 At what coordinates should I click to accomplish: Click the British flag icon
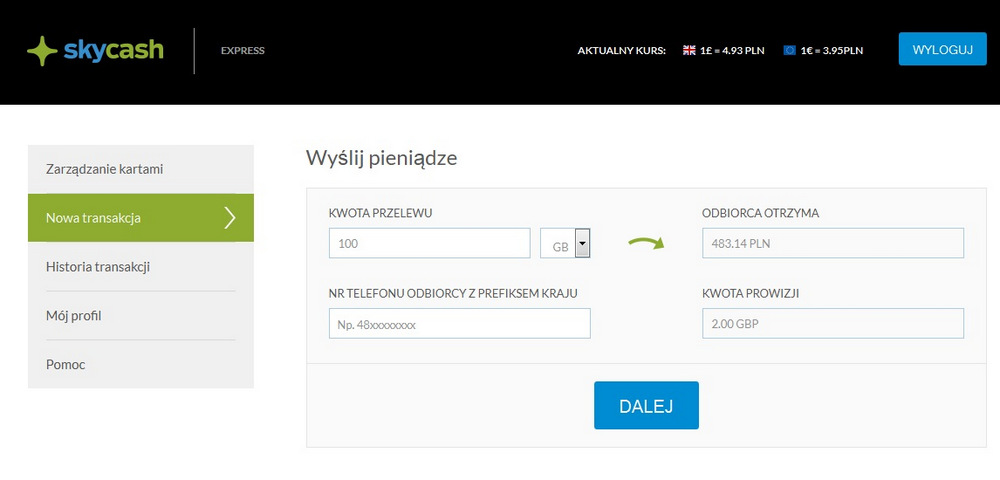pyautogui.click(x=689, y=50)
